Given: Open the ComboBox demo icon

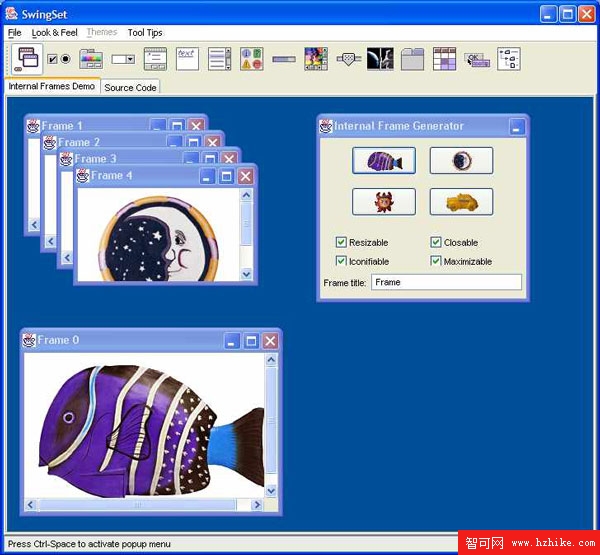Looking at the screenshot, I should point(123,59).
